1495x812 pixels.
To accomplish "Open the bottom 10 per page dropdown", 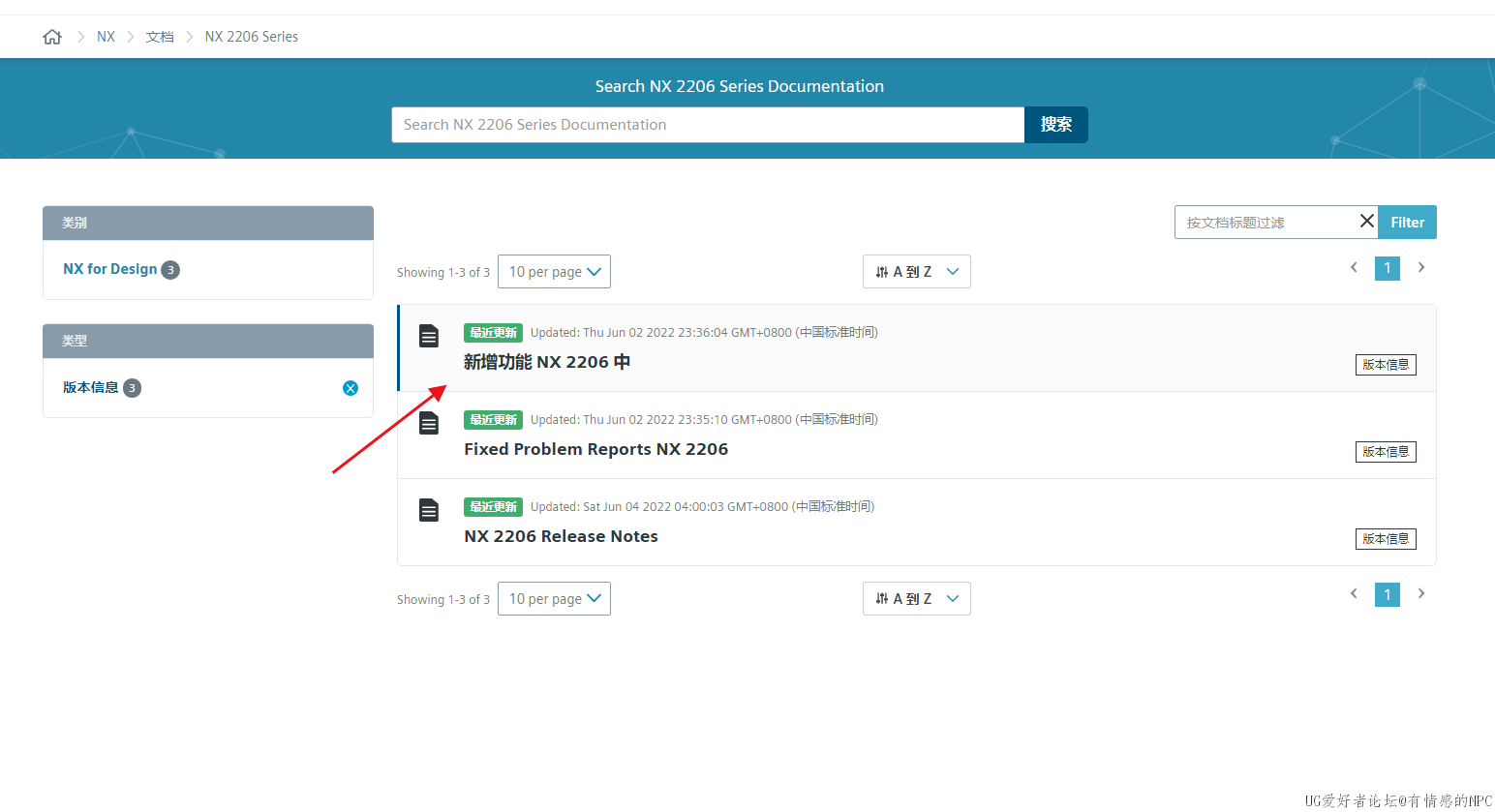I will point(554,599).
